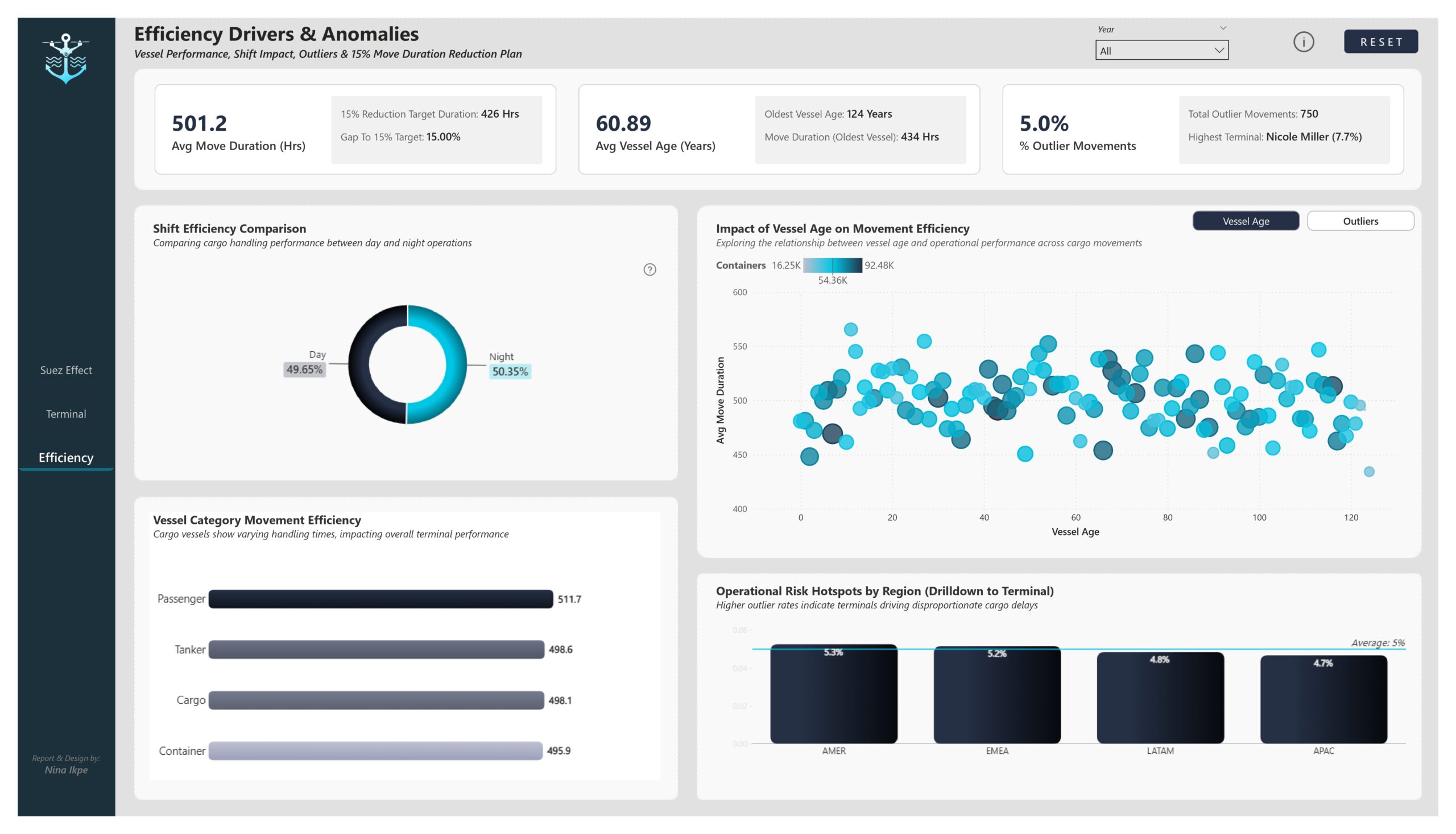Select the Container category bar
The height and width of the screenshot is (834, 1456).
[x=375, y=750]
